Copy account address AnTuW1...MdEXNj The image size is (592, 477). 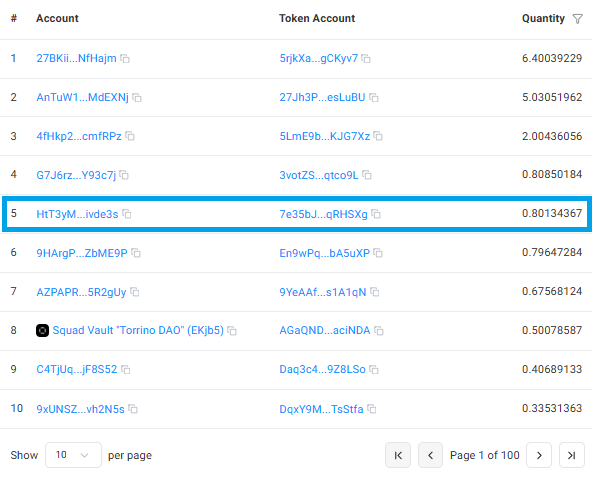(x=137, y=98)
